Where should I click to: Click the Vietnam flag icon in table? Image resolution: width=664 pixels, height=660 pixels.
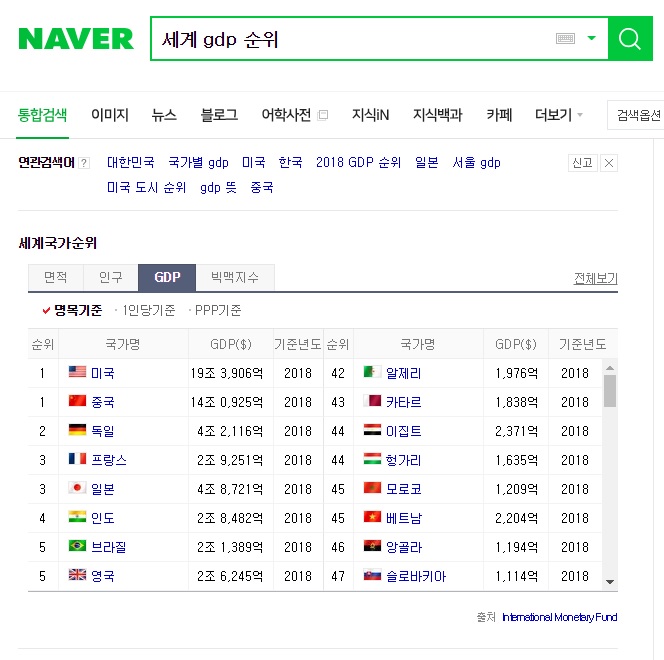[372, 518]
